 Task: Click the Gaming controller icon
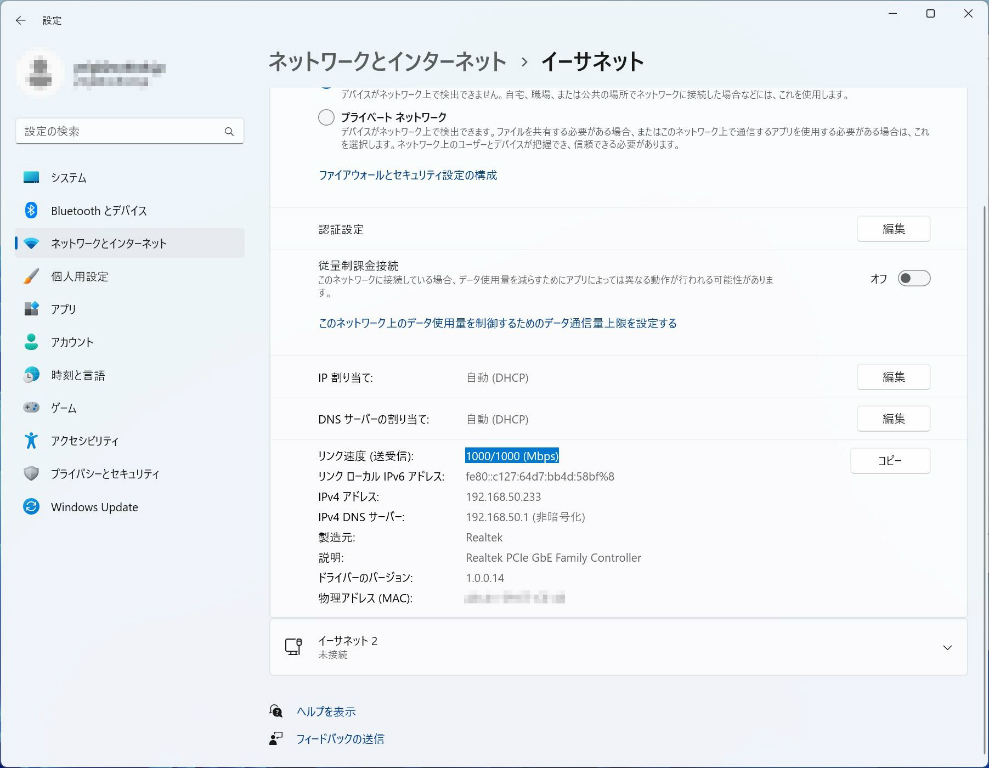click(x=31, y=408)
